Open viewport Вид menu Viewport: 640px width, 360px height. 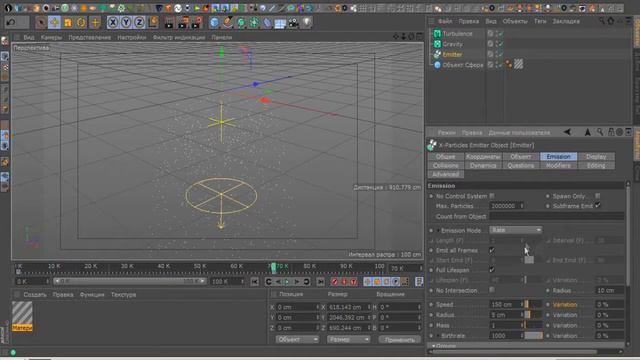click(29, 37)
